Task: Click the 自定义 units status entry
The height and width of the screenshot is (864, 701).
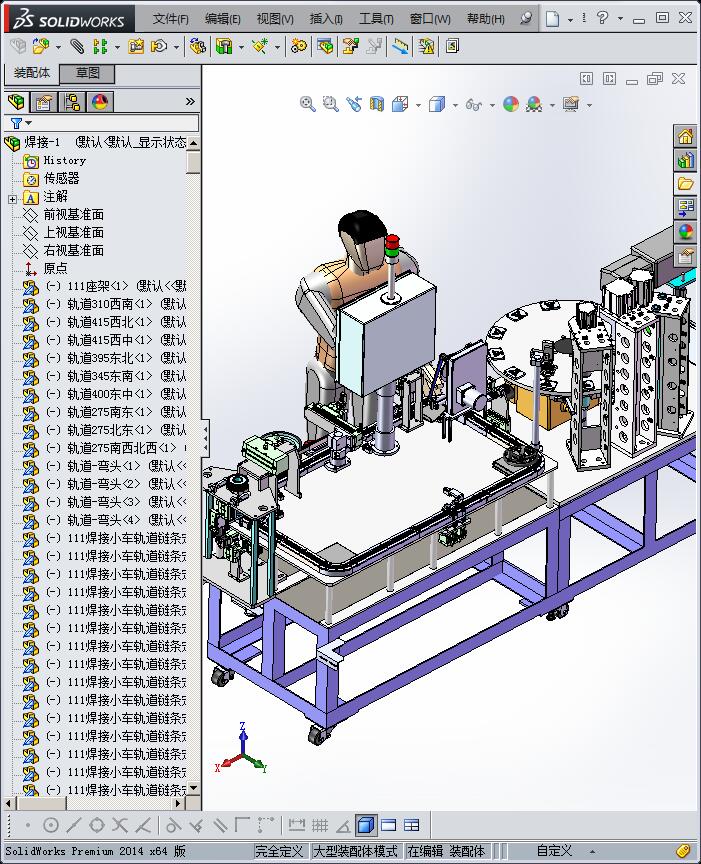Action: (x=554, y=851)
